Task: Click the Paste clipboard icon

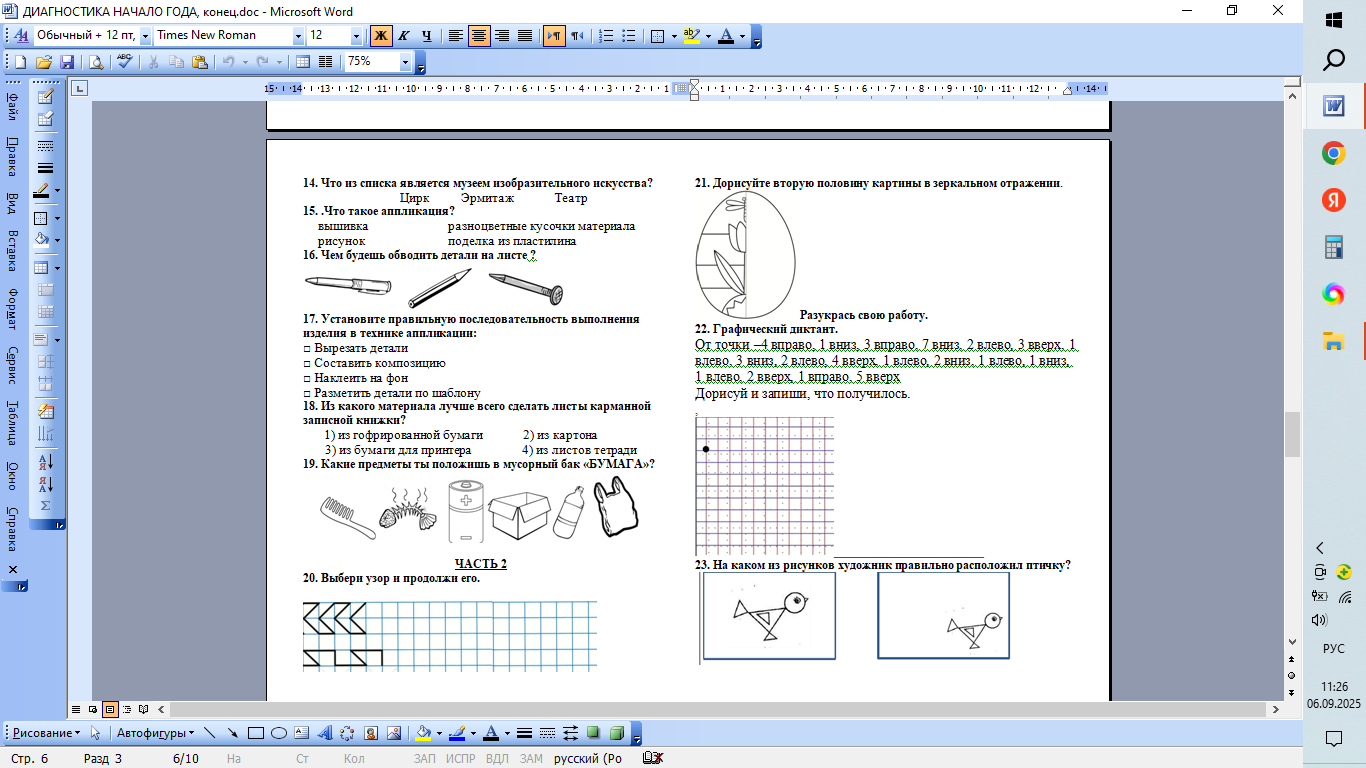Action: (x=199, y=62)
